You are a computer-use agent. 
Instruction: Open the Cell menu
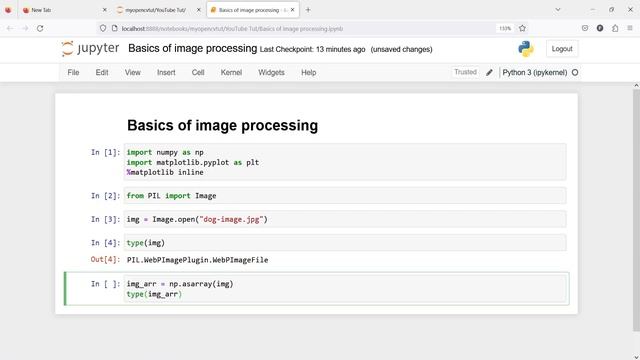198,73
